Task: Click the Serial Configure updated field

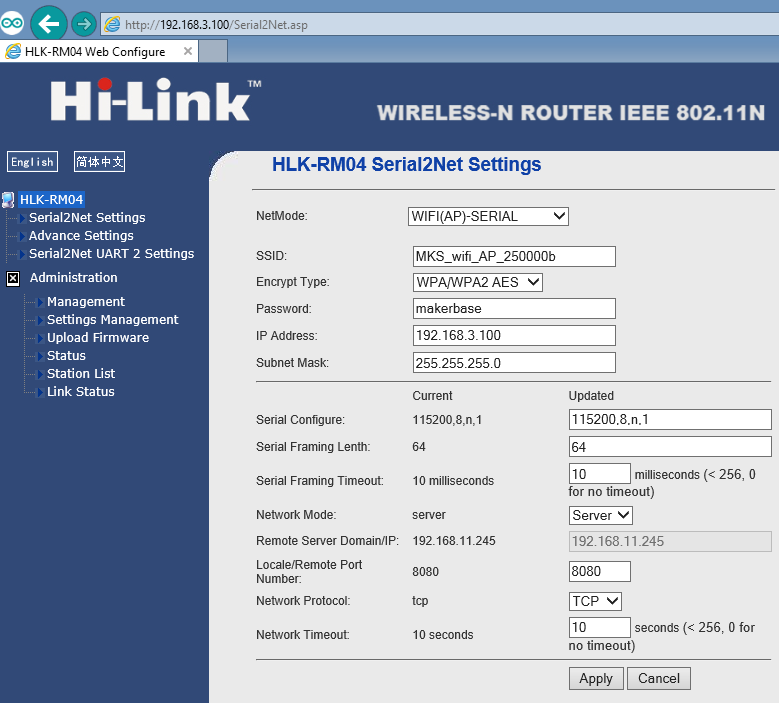Action: 670,419
